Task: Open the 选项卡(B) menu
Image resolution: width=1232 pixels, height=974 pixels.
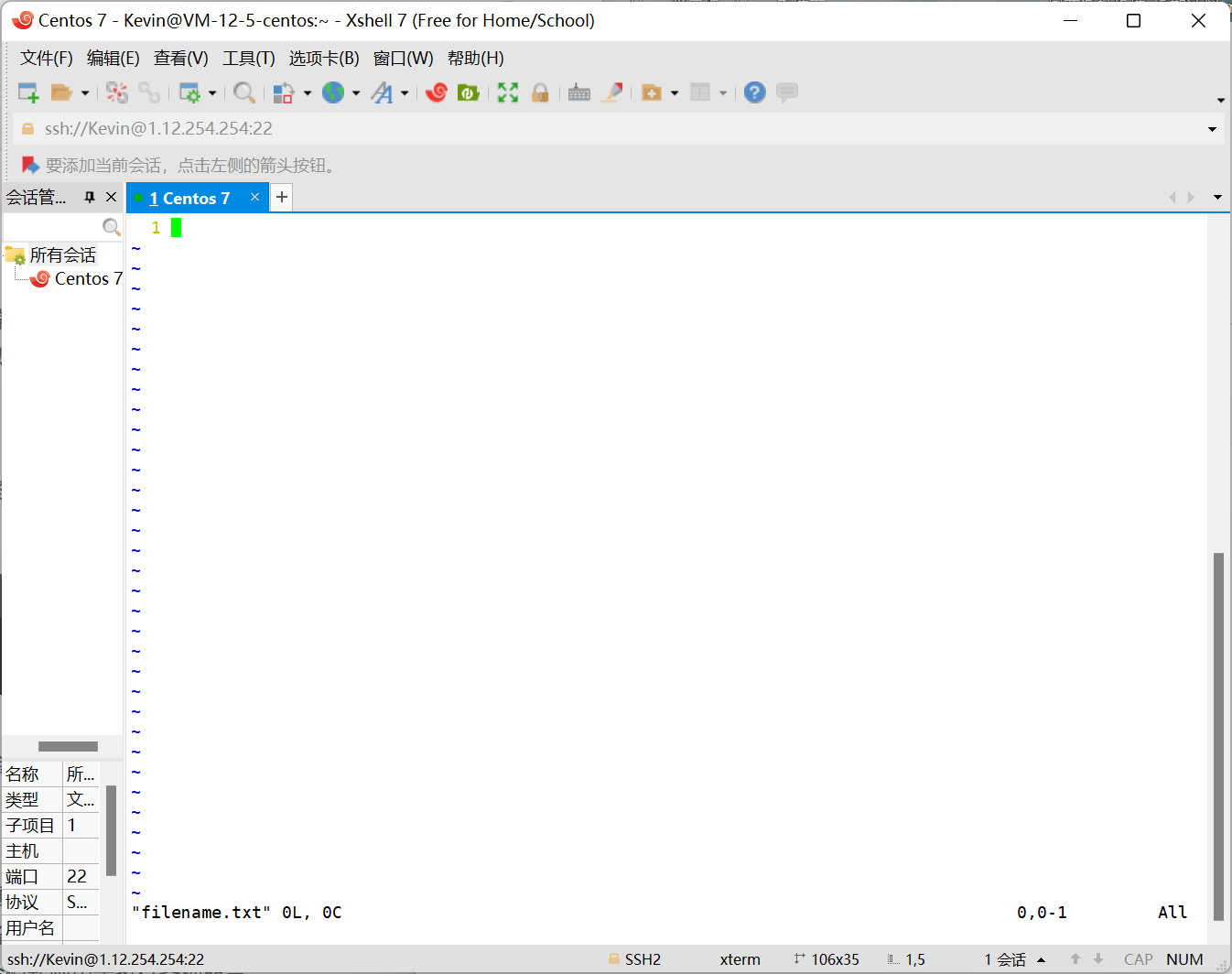Action: [324, 58]
